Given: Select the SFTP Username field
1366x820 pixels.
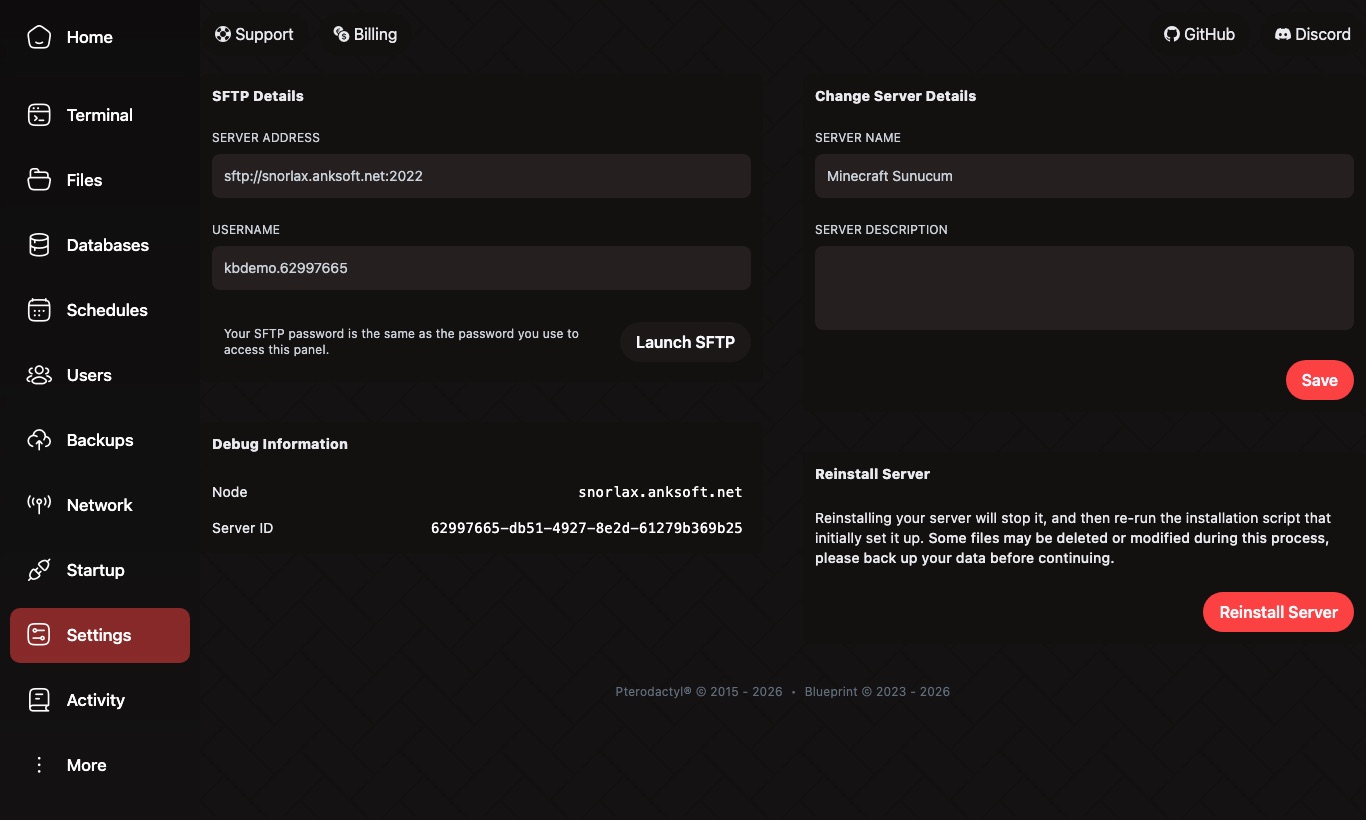Looking at the screenshot, I should (x=481, y=268).
